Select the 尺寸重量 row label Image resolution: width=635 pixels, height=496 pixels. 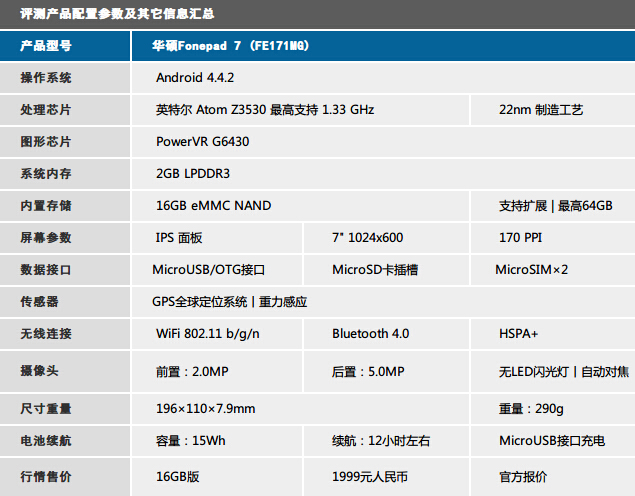(x=65, y=409)
